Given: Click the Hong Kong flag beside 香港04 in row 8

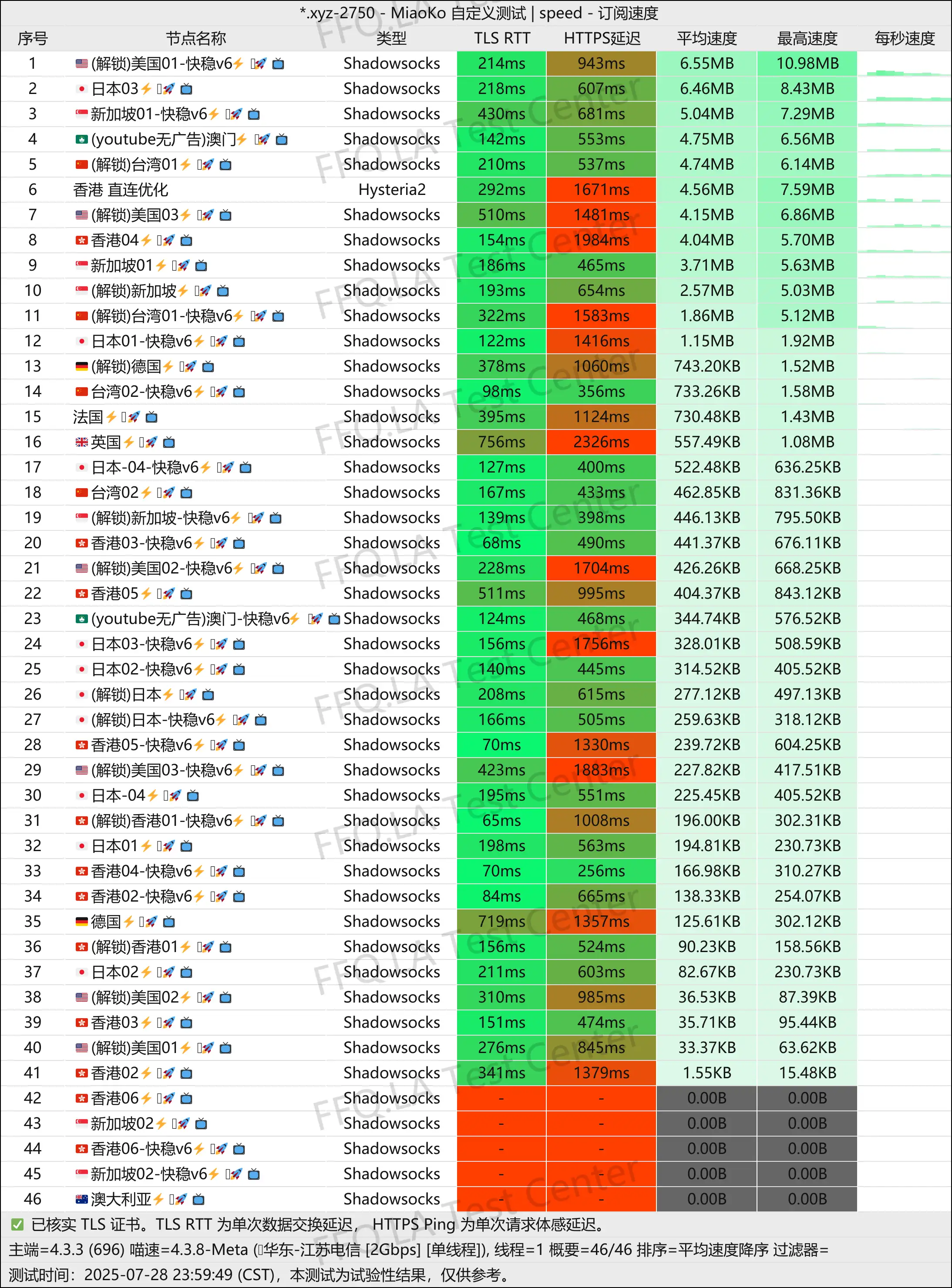Looking at the screenshot, I should (82, 241).
